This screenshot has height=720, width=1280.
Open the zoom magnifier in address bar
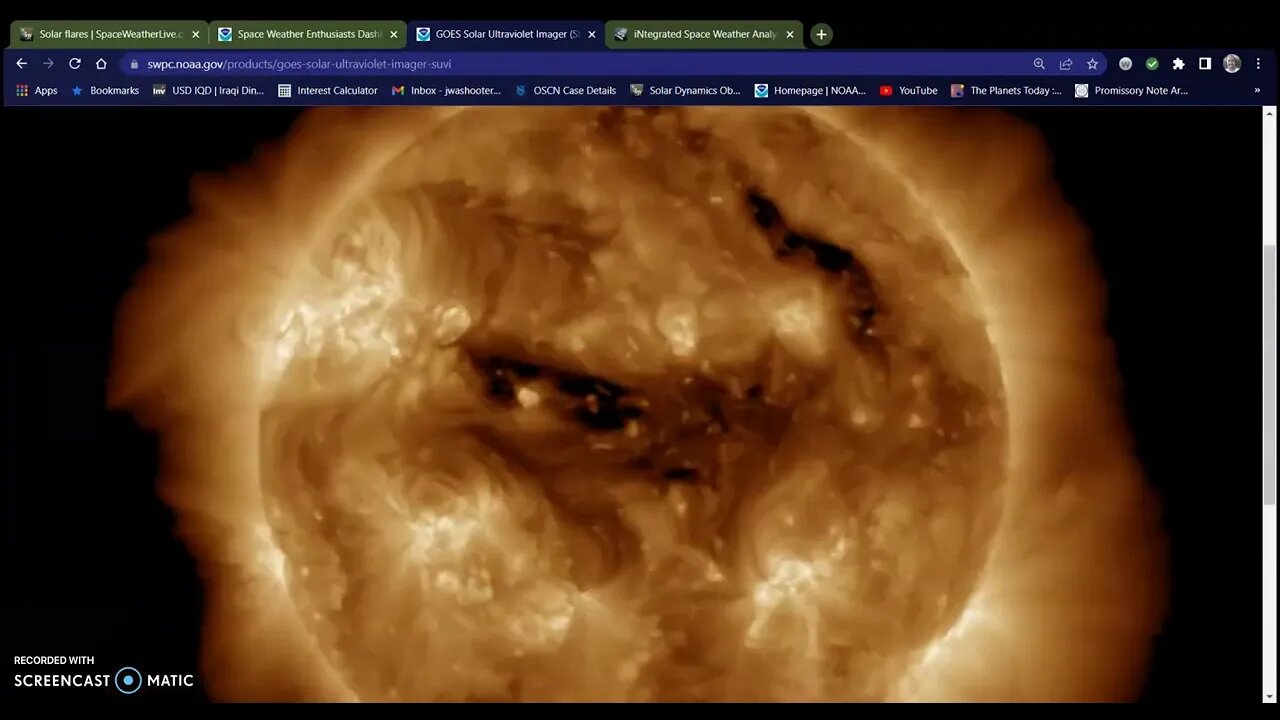pyautogui.click(x=1039, y=63)
